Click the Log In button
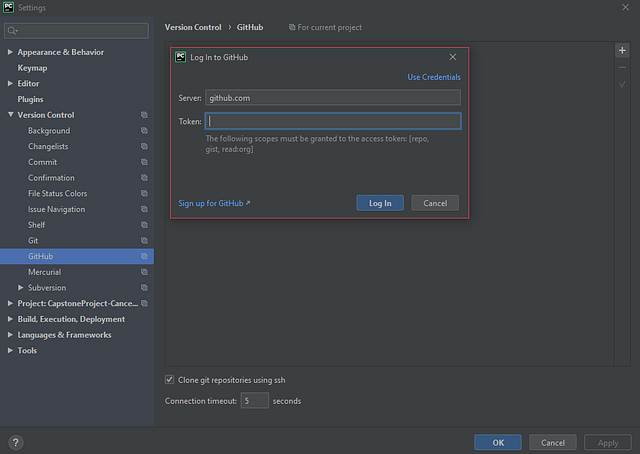 point(380,203)
